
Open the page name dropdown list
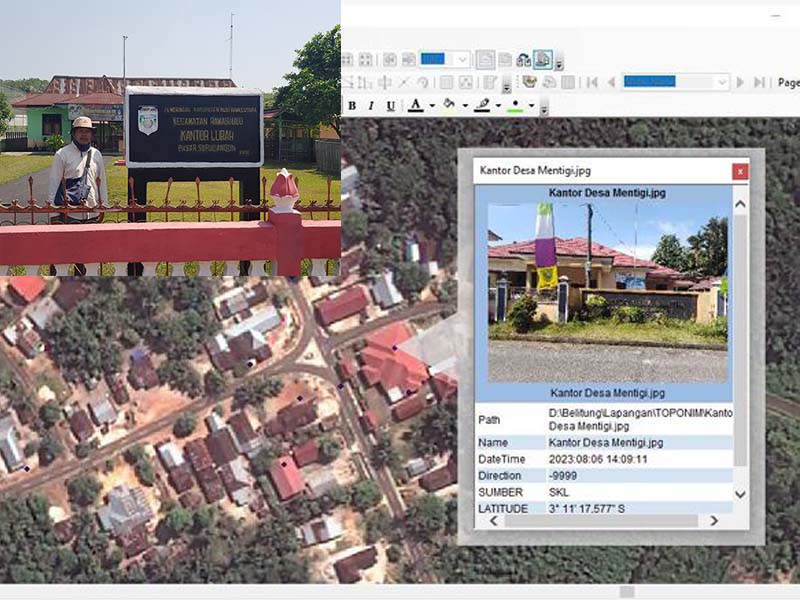[x=721, y=82]
